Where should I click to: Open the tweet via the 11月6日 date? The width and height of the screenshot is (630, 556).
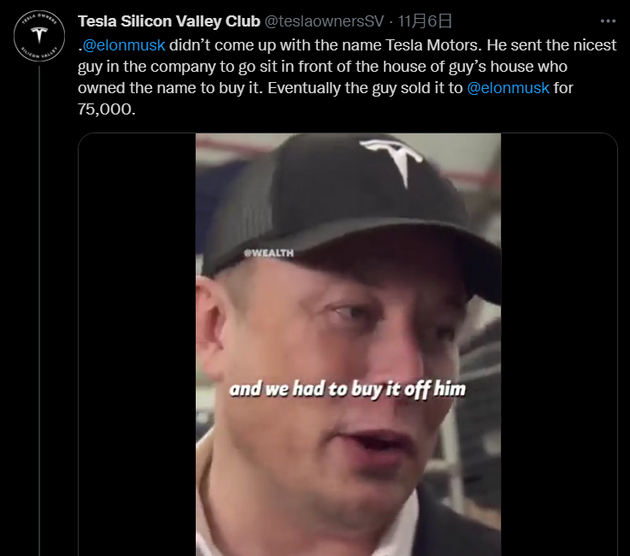coord(427,21)
